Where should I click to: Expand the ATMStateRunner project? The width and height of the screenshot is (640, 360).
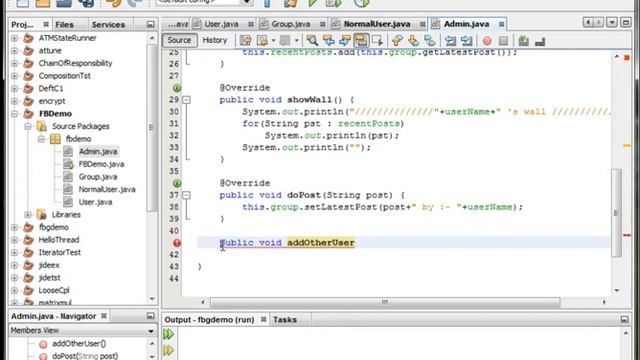click(x=14, y=38)
